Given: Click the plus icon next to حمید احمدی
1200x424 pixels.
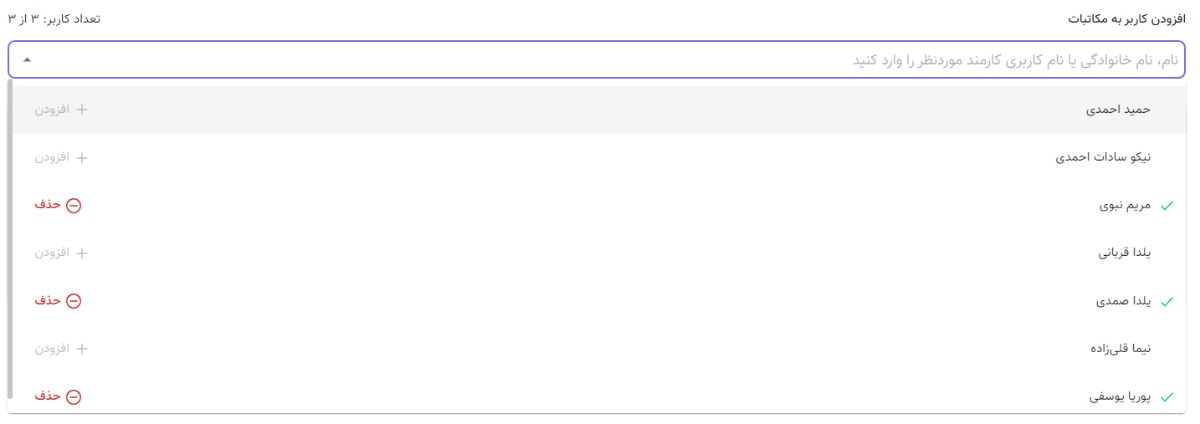Looking at the screenshot, I should [82, 109].
